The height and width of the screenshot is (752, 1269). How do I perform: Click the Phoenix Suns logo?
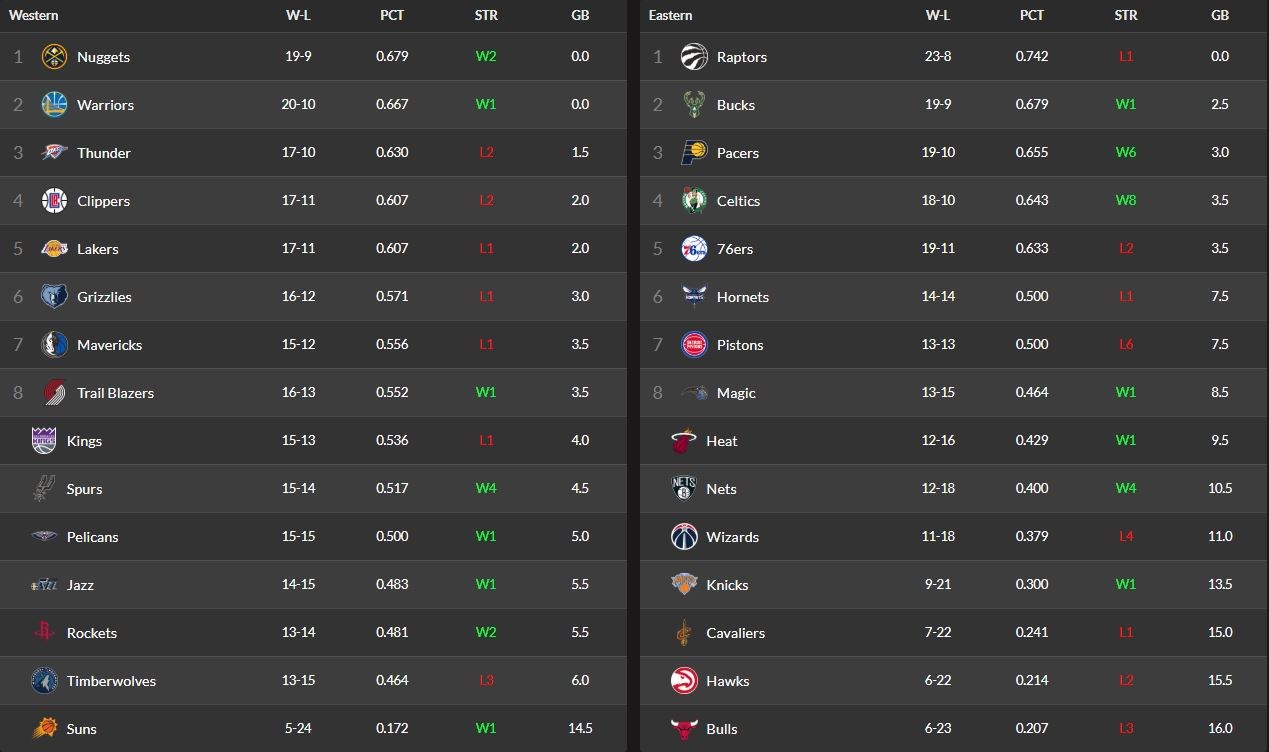pos(44,729)
